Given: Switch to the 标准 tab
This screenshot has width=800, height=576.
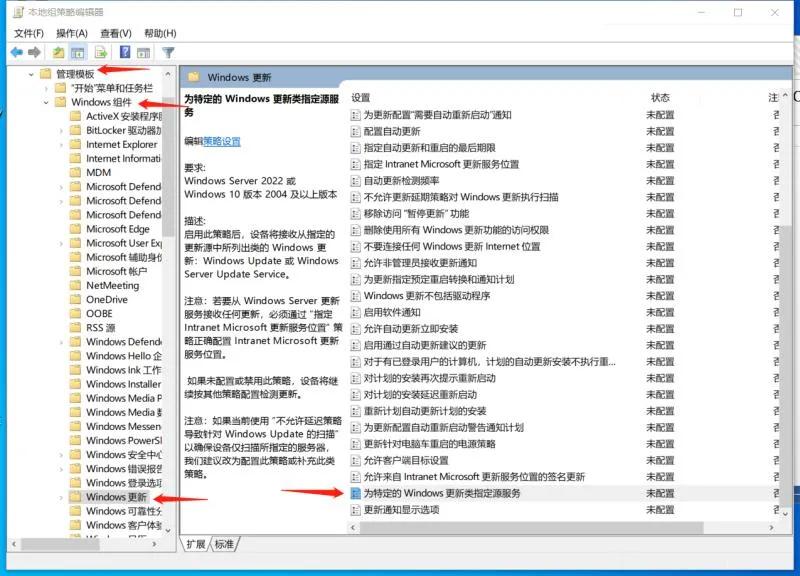Looking at the screenshot, I should tap(222, 545).
